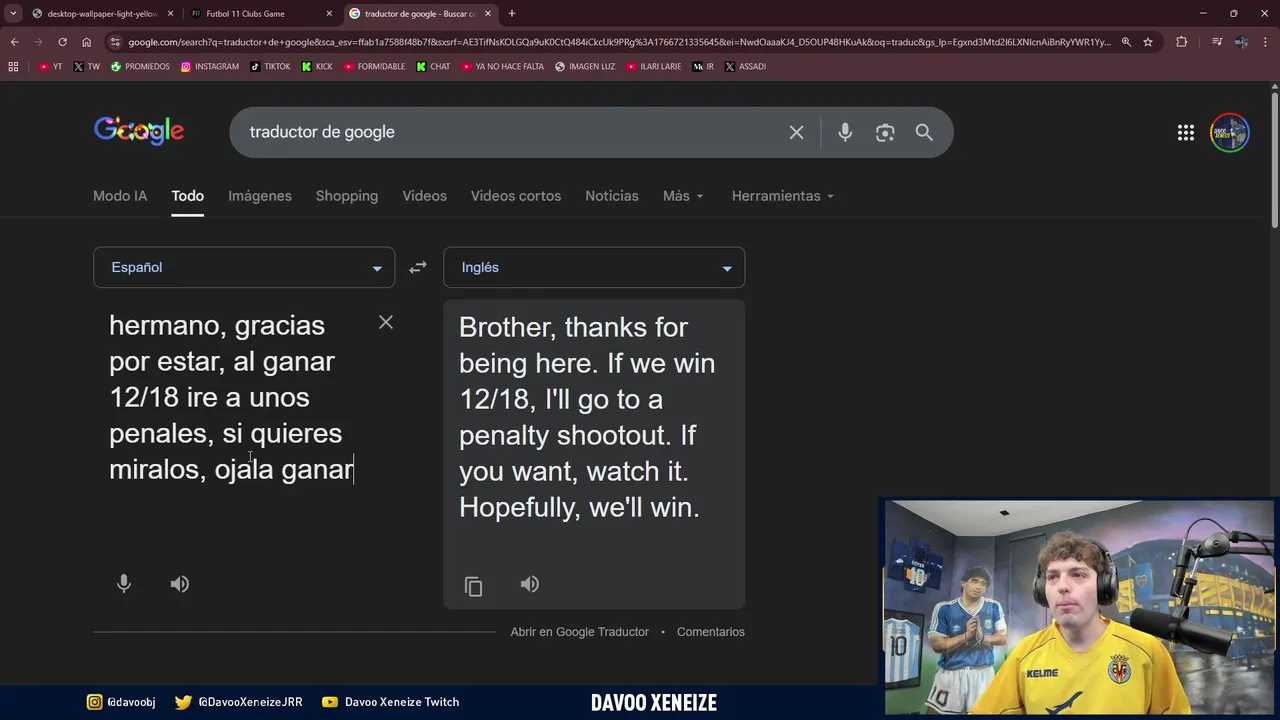Open the Inglés target language dropdown
The width and height of the screenshot is (1280, 720).
pos(594,267)
